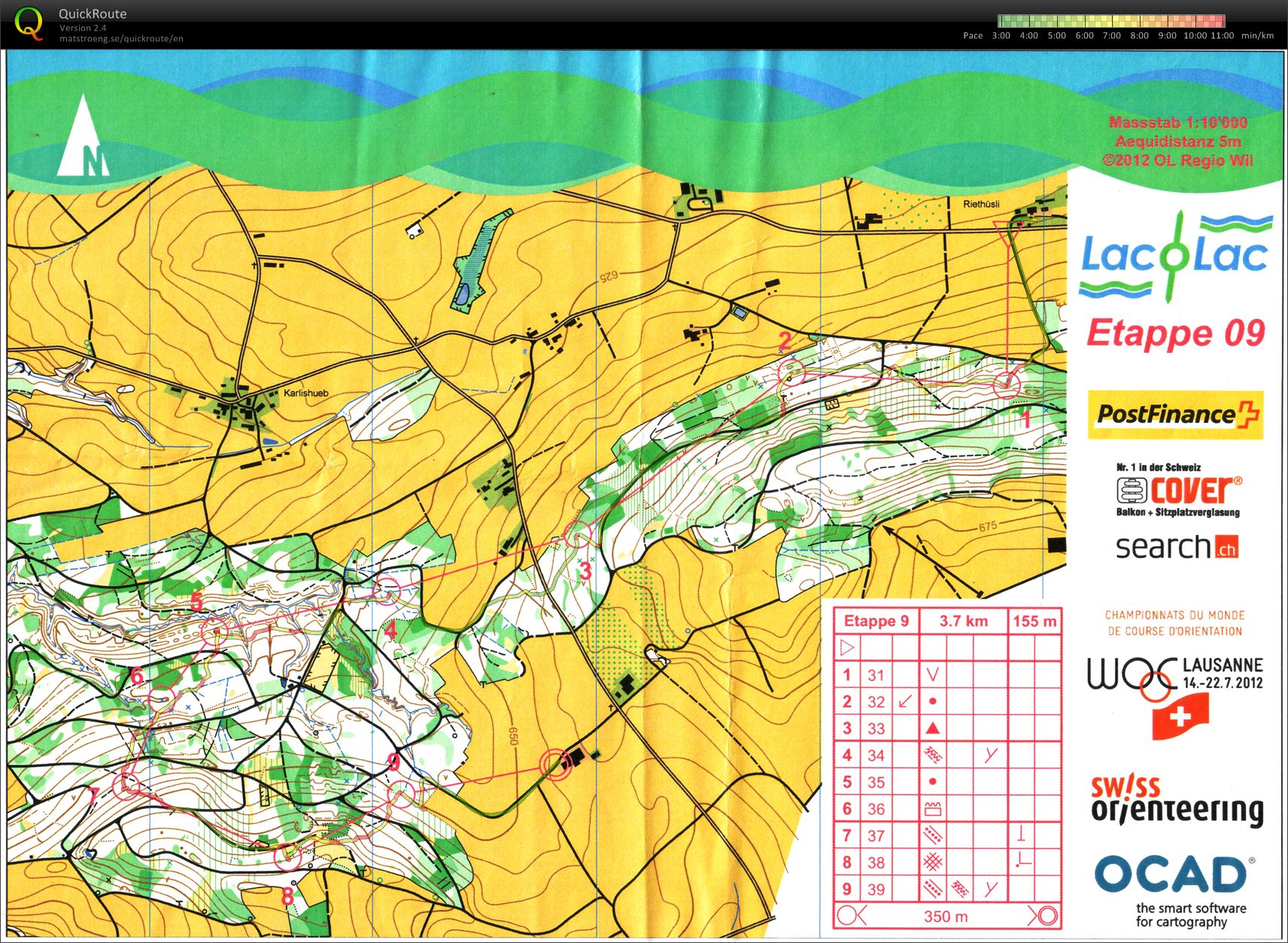Screen dimensions: 1288x943
Task: Select the start triangle near Riethüsli
Action: pos(1007,229)
